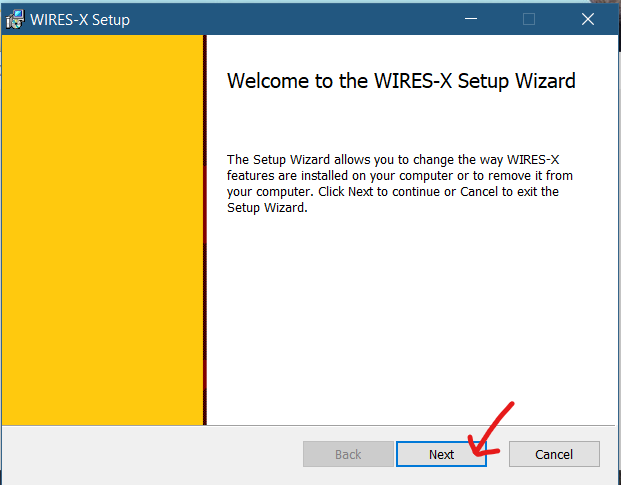This screenshot has height=485, width=621.
Task: Click the greyed-out Back button
Action: pos(348,454)
